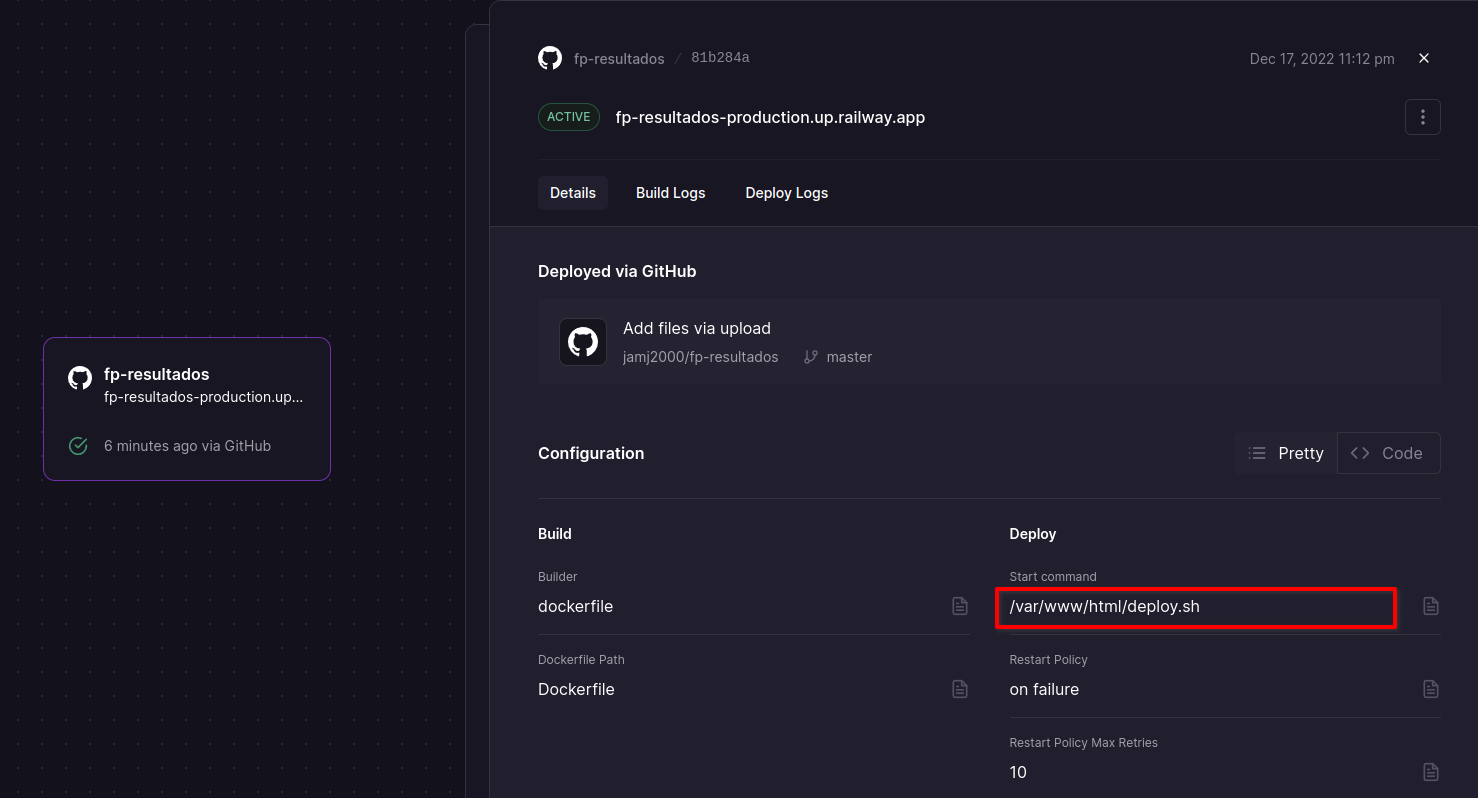Open the jamj2000/fp-resultados repository link

tap(700, 357)
